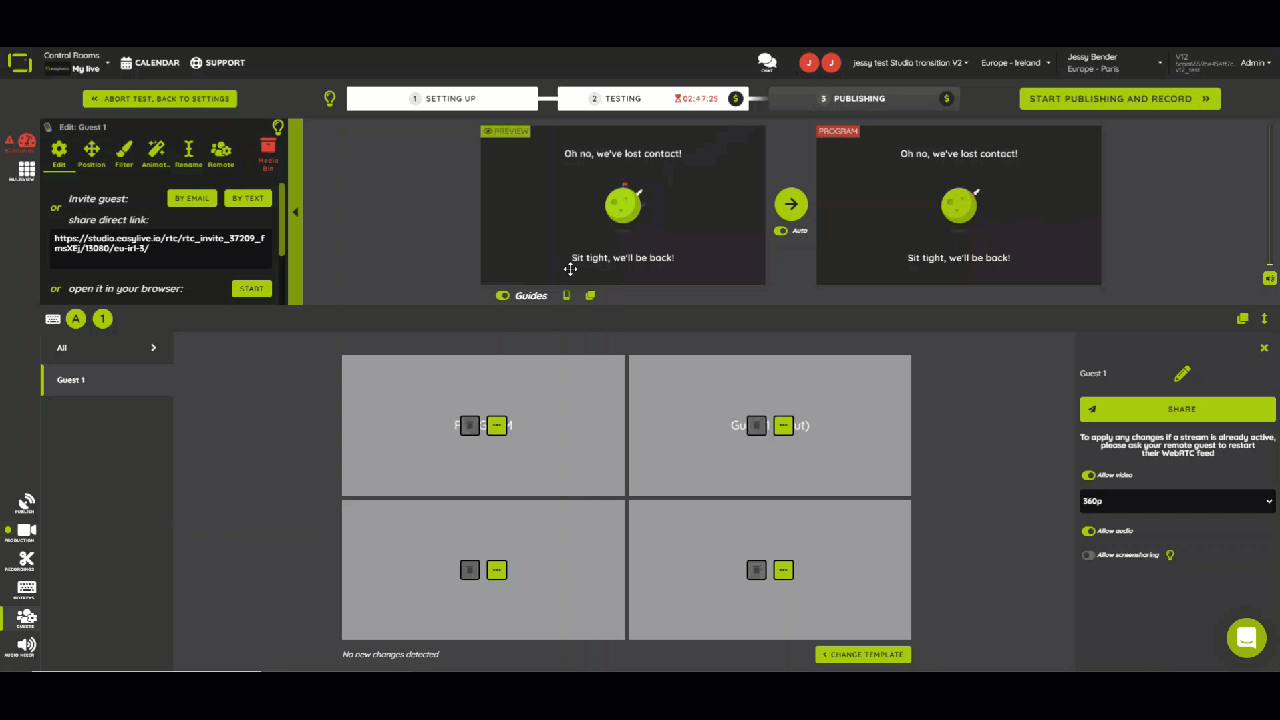Open the 360p resolution dropdown
Screen dimensions: 1280x720
[1177, 501]
